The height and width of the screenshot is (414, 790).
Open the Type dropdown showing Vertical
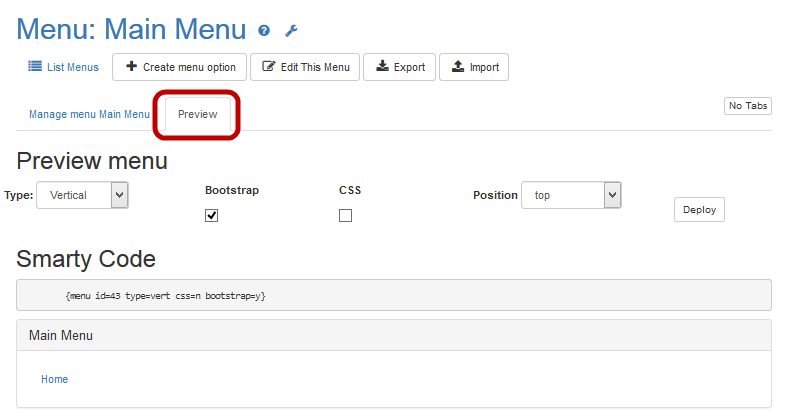click(82, 195)
